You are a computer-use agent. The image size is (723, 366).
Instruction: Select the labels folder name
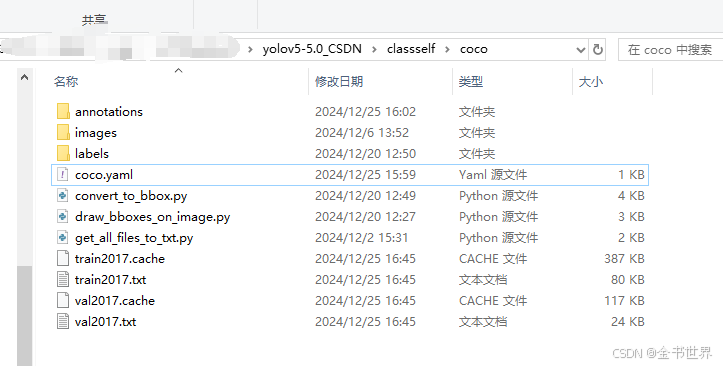(x=92, y=153)
